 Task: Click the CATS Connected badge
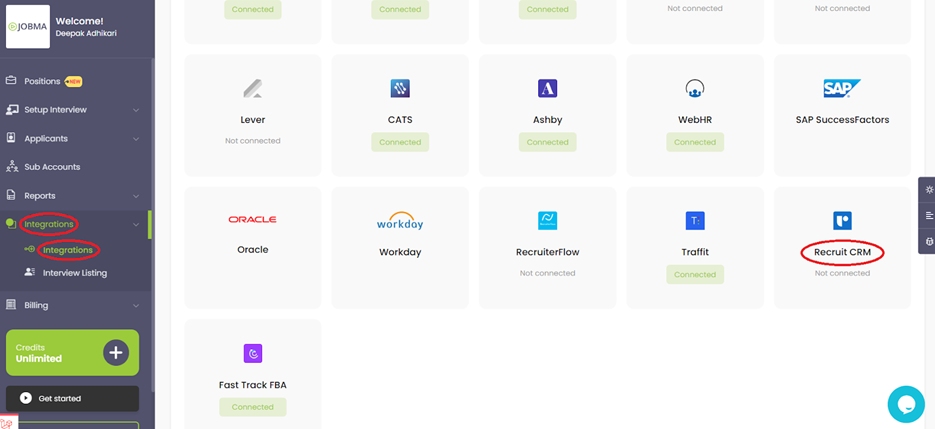pyautogui.click(x=400, y=142)
